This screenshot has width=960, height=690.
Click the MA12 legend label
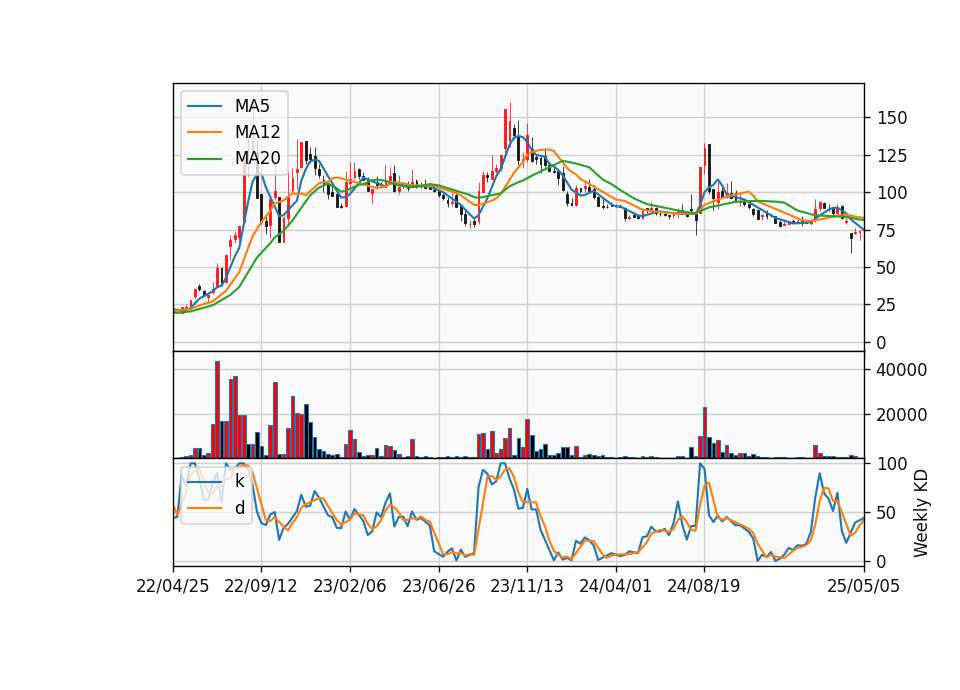(x=257, y=132)
